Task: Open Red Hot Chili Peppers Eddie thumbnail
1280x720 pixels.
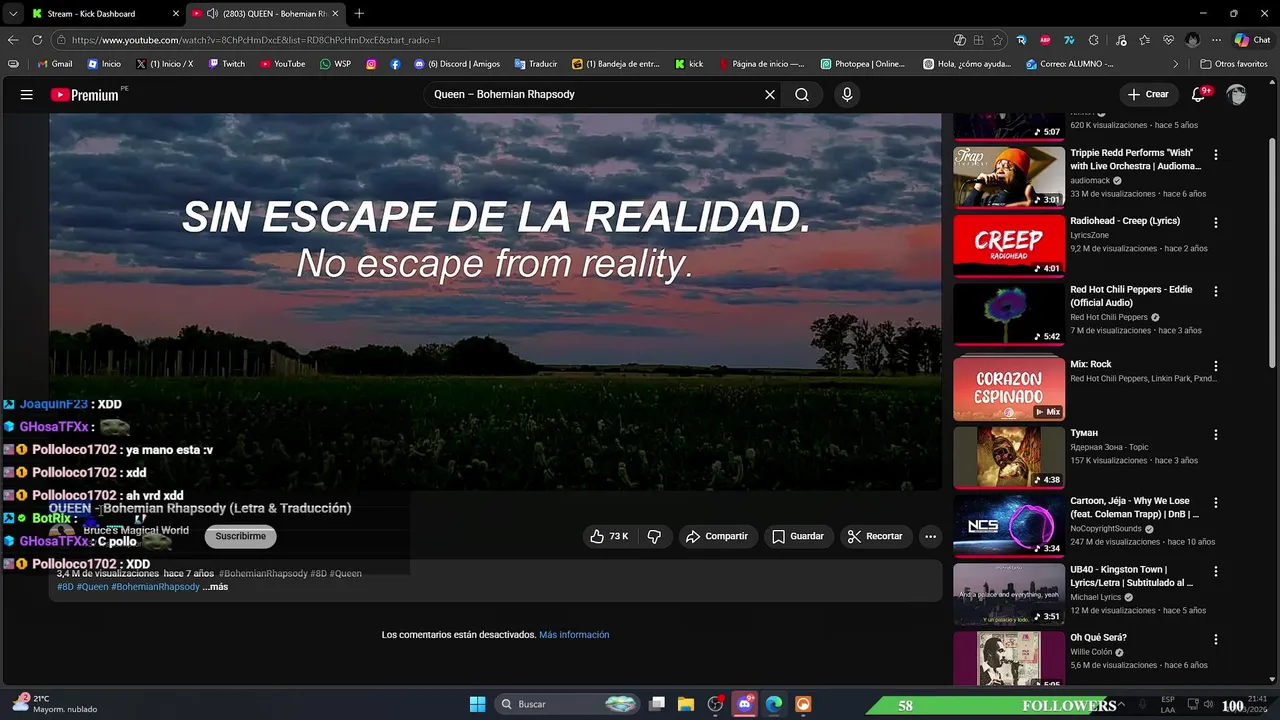Action: click(x=1008, y=314)
